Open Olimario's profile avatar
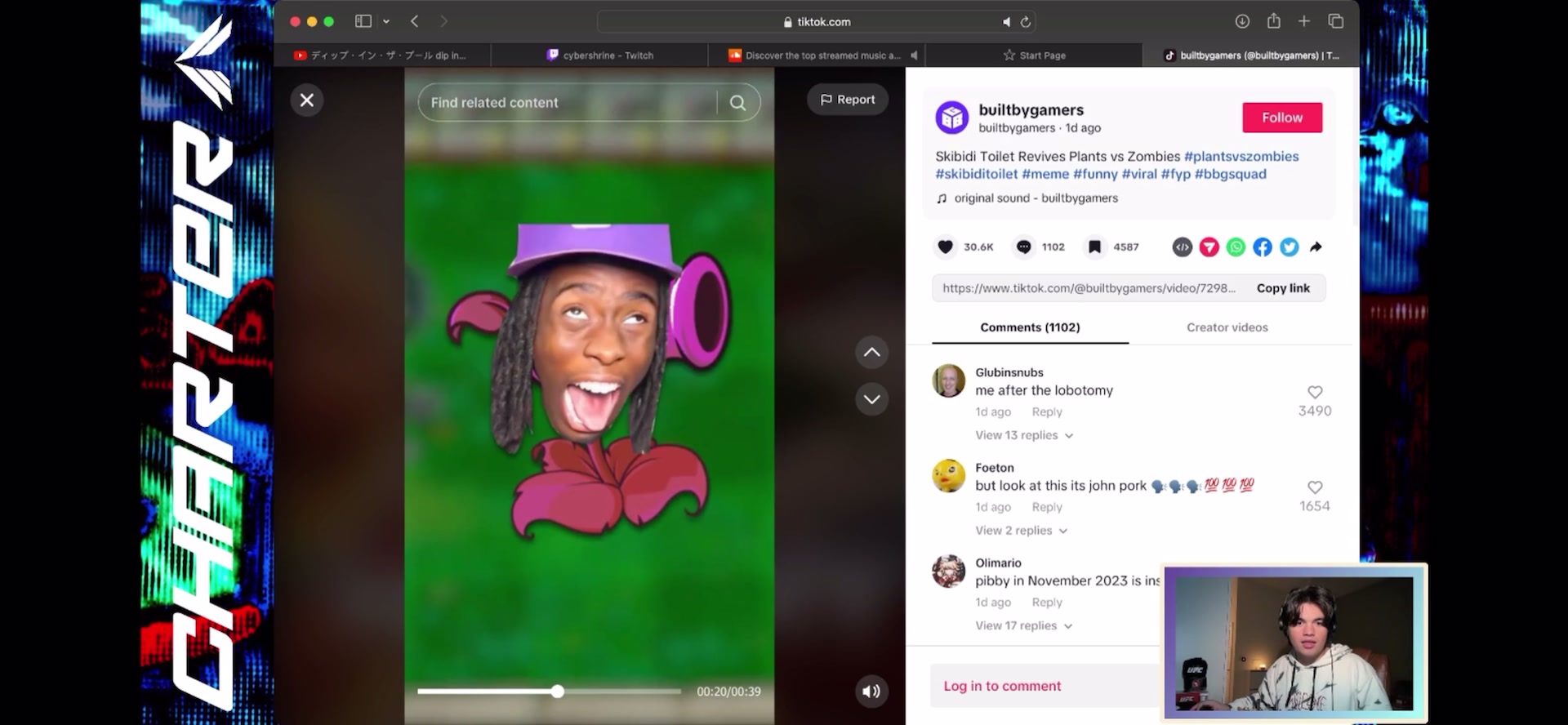 [x=949, y=572]
